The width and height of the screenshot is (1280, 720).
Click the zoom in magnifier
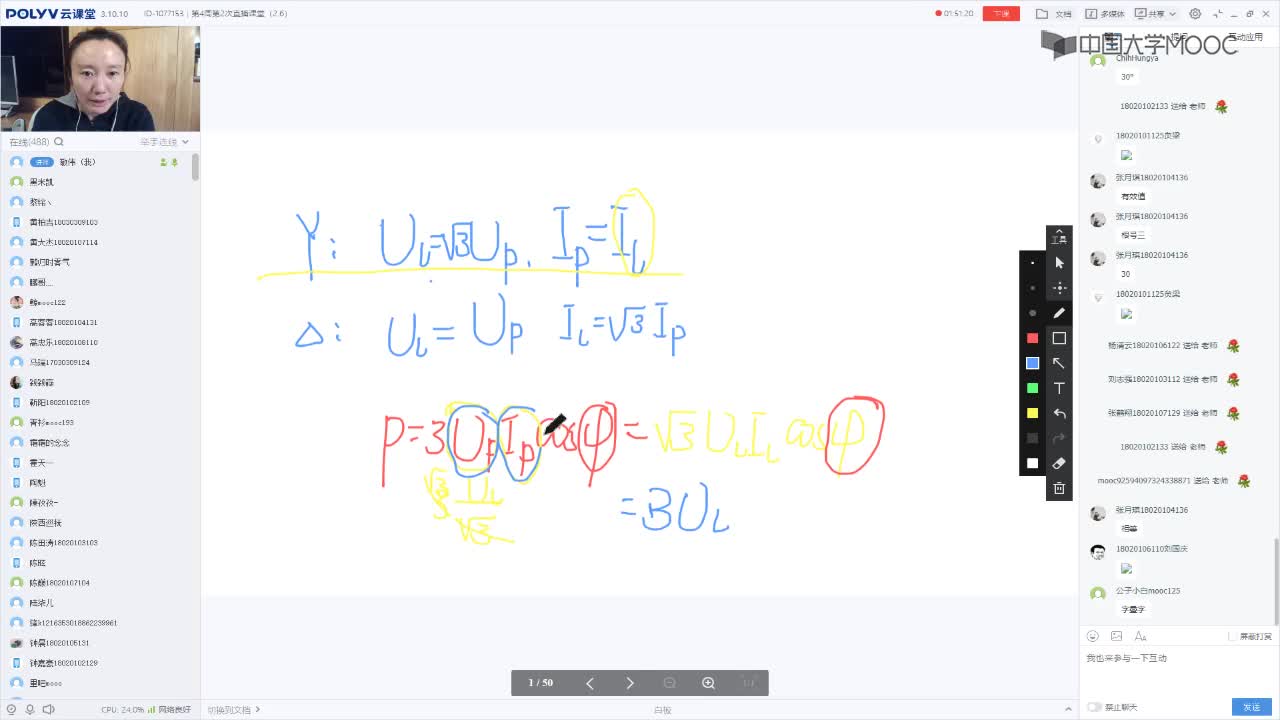point(708,683)
